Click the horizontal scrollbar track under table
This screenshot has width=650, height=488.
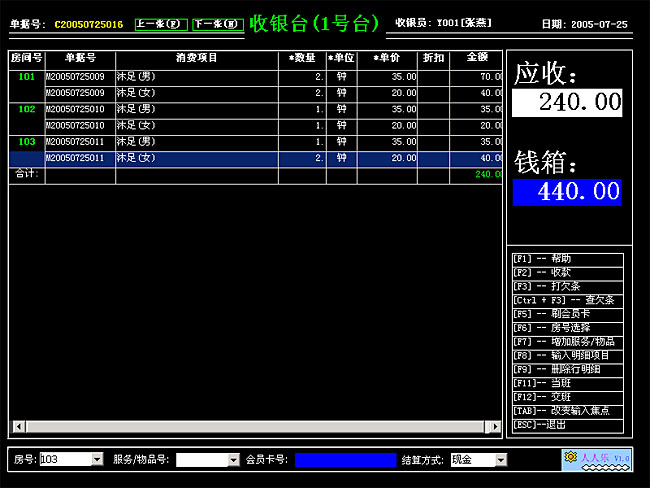click(x=250, y=427)
